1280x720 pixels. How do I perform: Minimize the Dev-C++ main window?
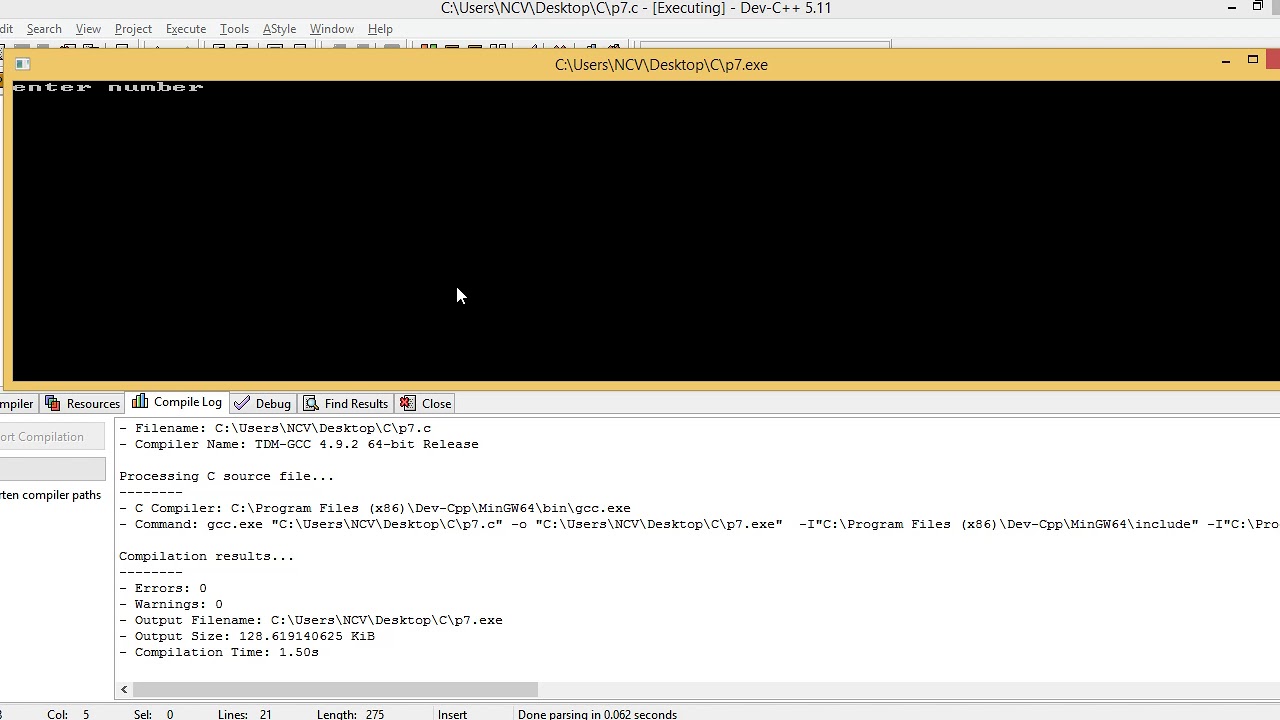1232,8
